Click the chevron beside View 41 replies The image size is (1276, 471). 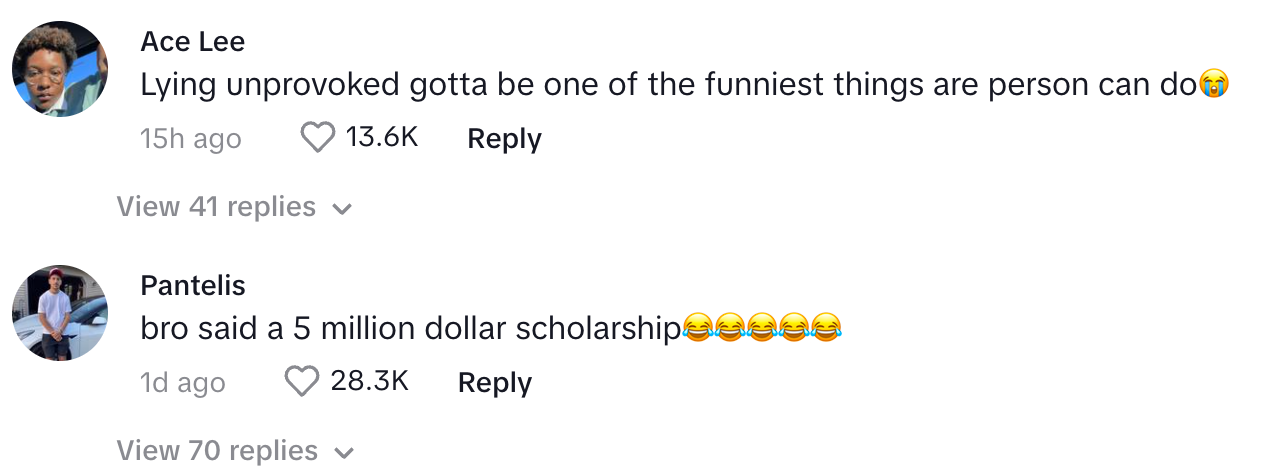point(343,210)
